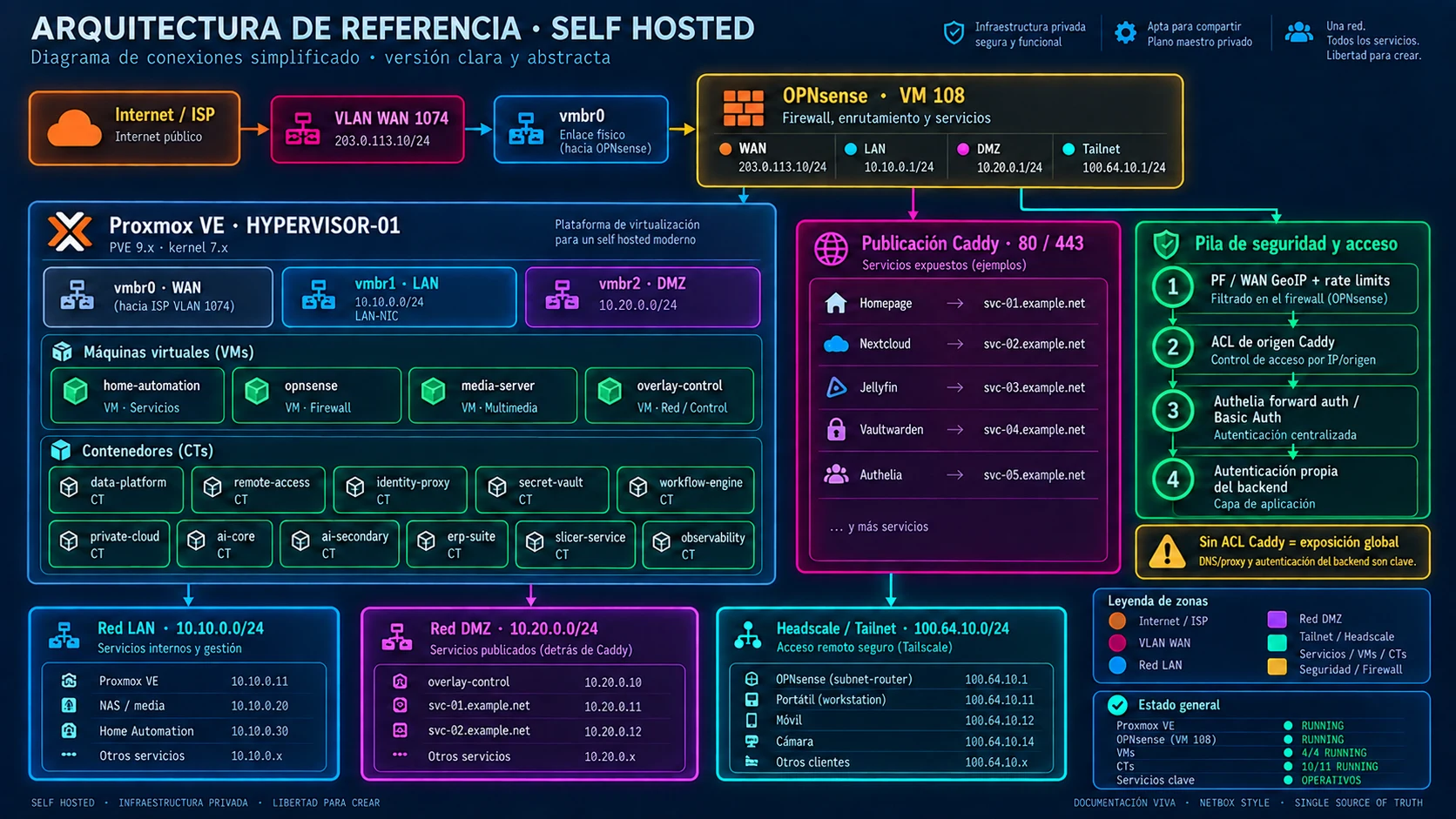Image resolution: width=1456 pixels, height=819 pixels.
Task: Click the Red LAN network icon in its header
Action: [x=64, y=636]
